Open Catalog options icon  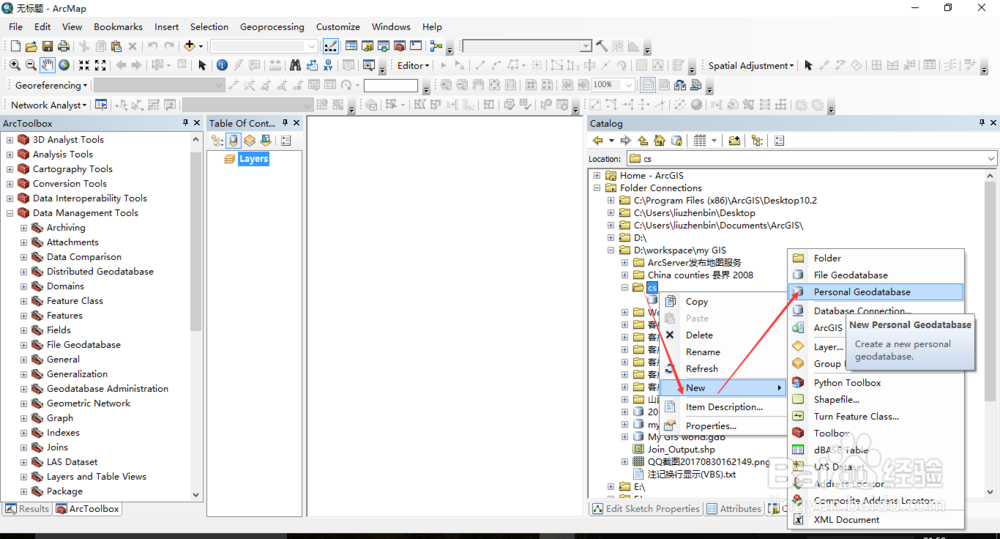coord(779,140)
